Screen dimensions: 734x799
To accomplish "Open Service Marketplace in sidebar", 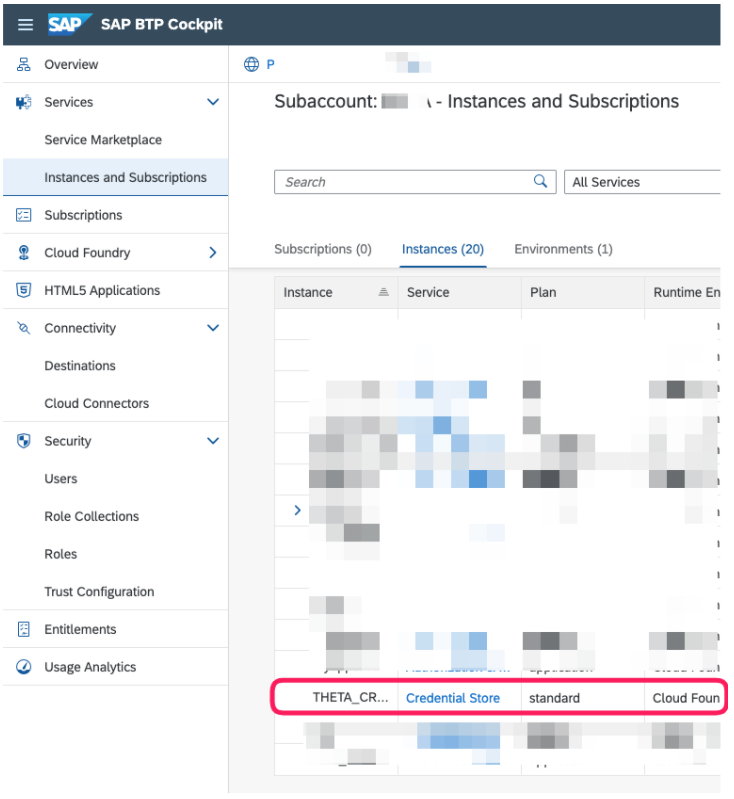I will tap(115, 140).
